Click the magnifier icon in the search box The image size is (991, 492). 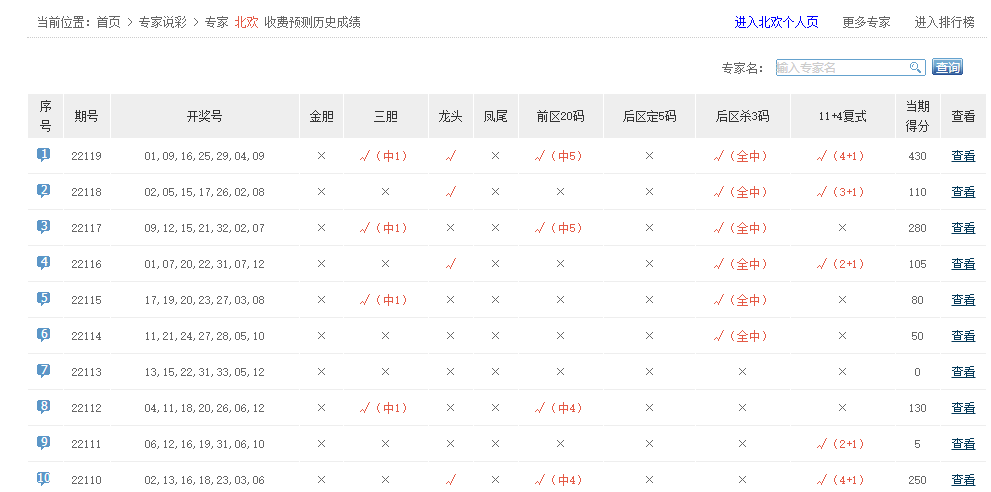pyautogui.click(x=915, y=67)
